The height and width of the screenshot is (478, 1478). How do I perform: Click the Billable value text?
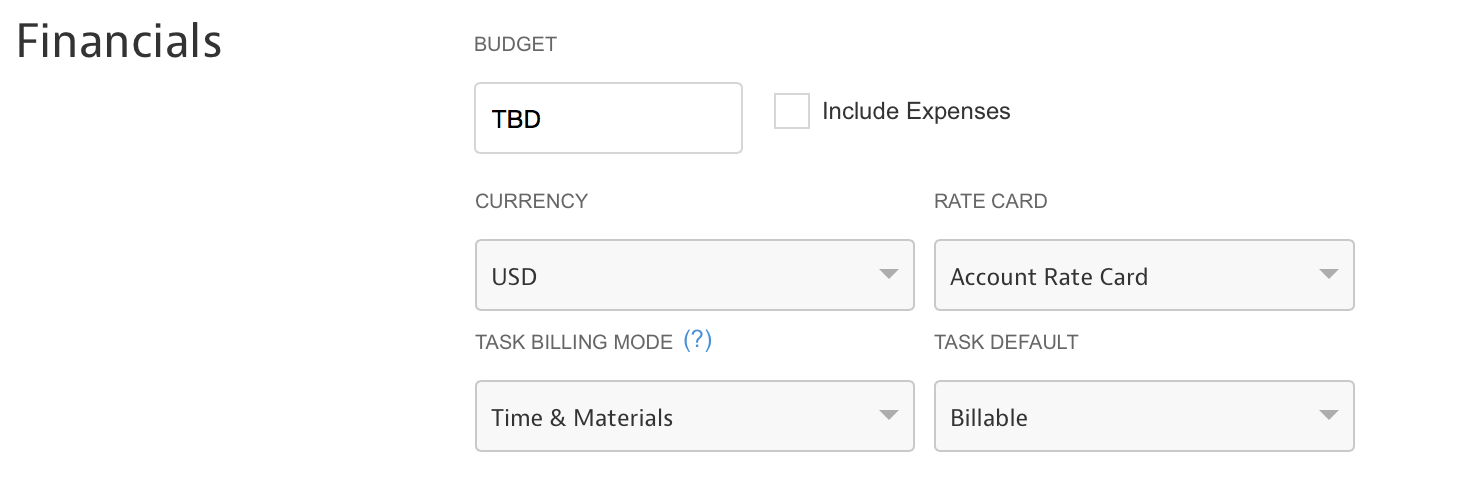tap(989, 417)
